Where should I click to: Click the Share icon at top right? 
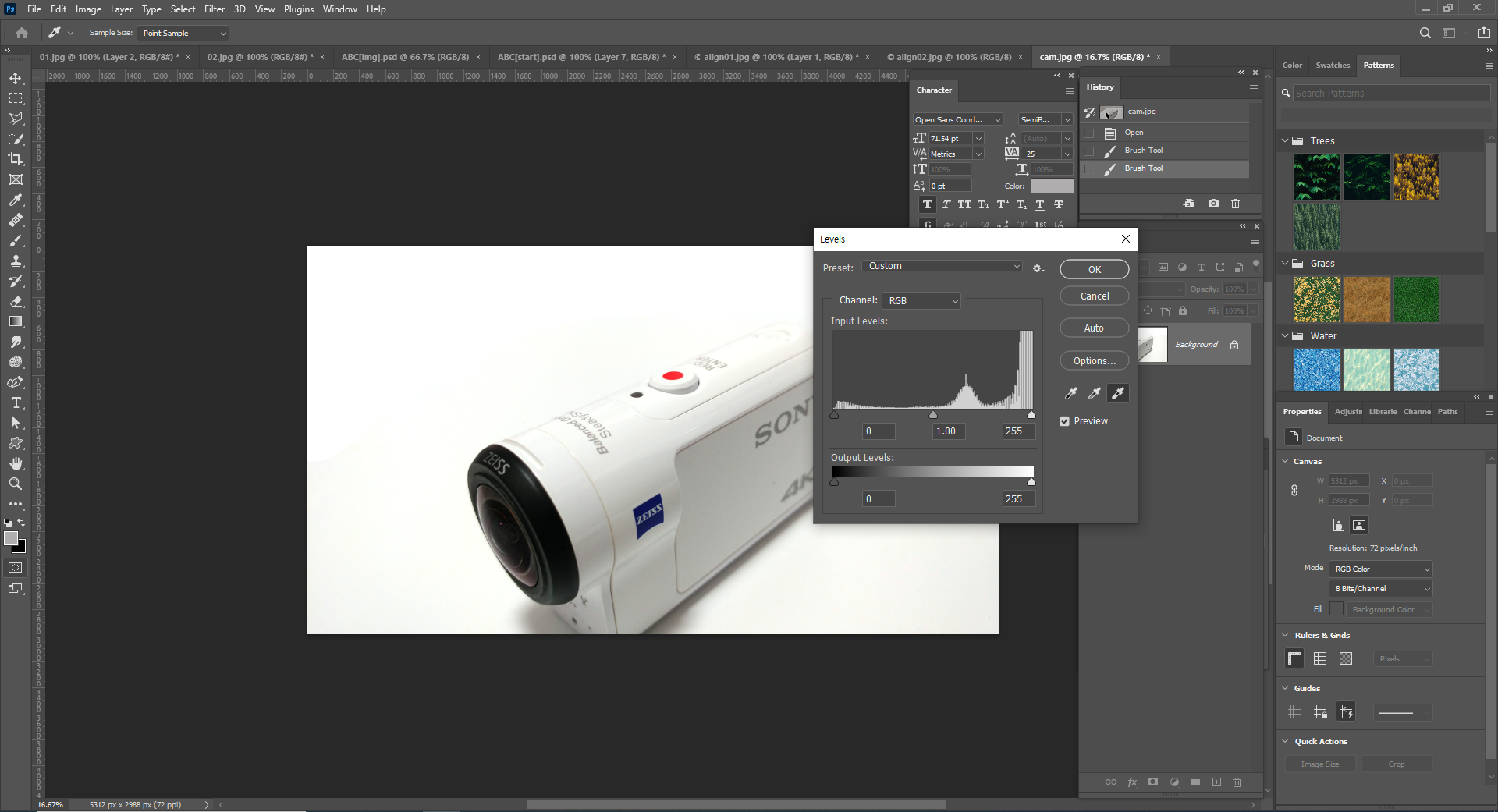1483,33
